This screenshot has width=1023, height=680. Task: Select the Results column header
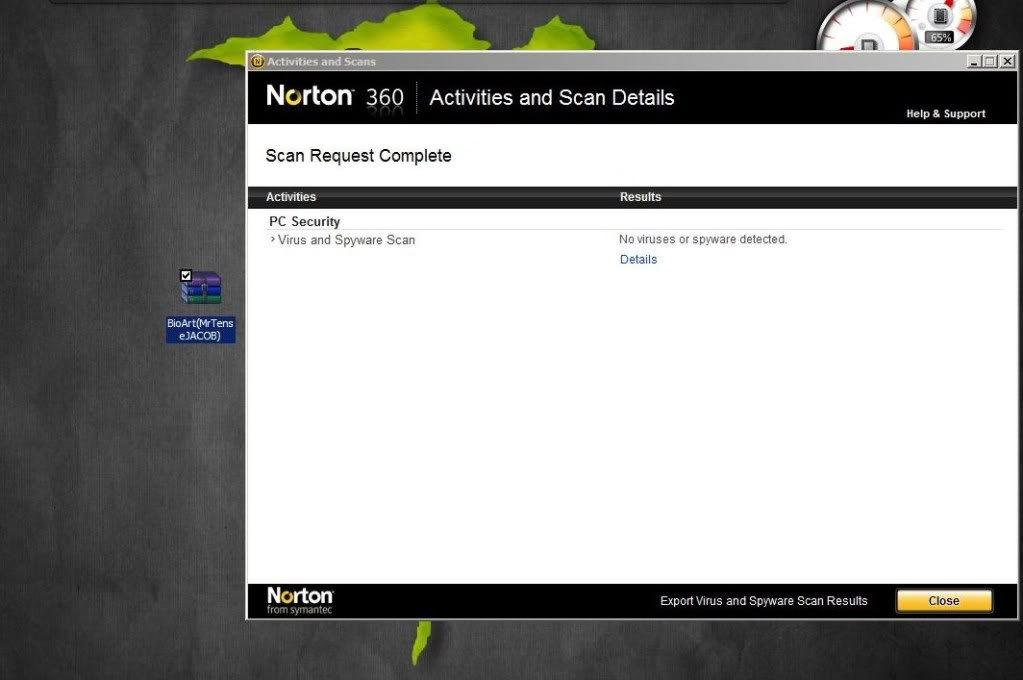640,196
